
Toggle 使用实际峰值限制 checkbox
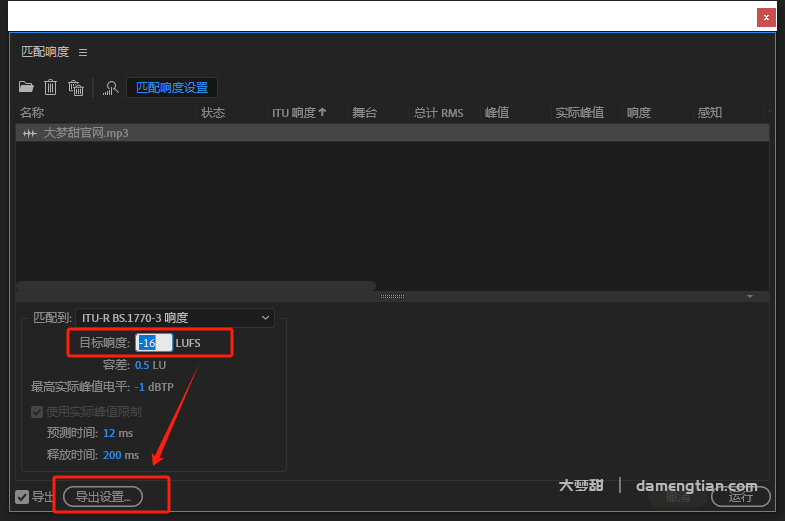point(37,411)
